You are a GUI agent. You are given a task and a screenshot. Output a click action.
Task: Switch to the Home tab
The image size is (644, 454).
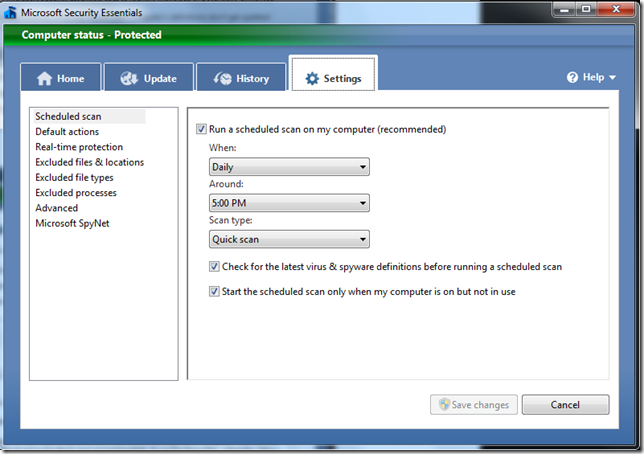61,77
